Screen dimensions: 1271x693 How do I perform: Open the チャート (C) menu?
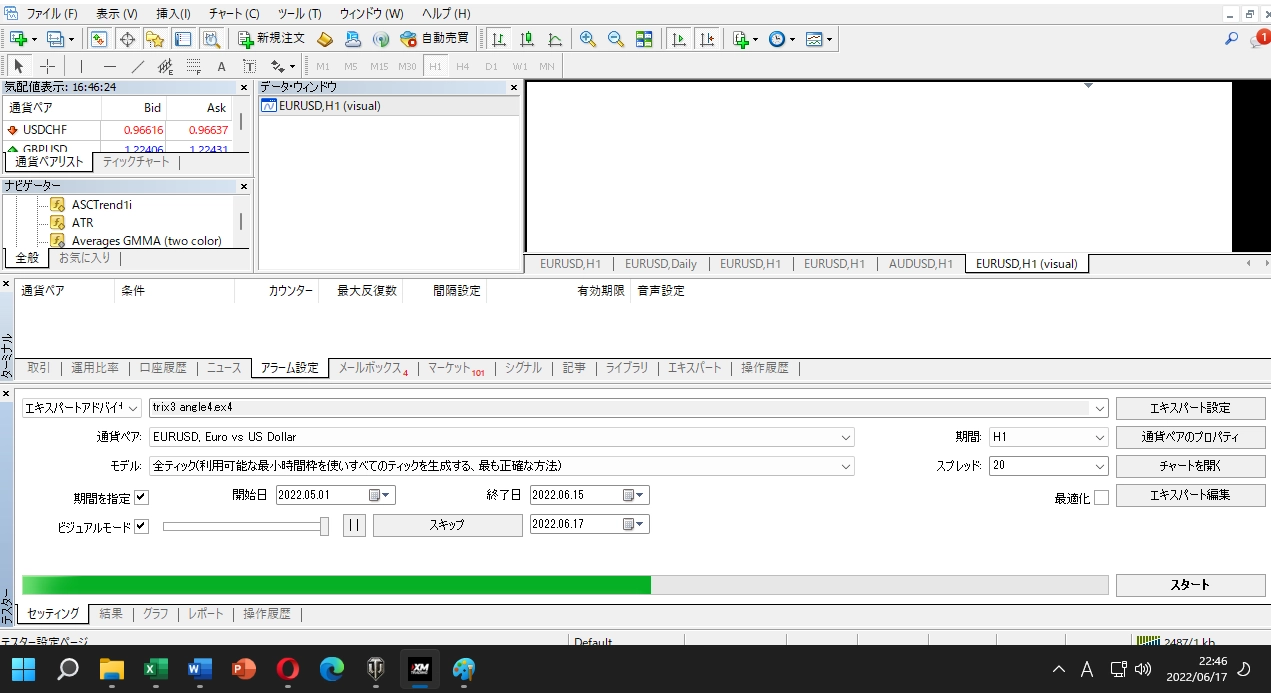click(234, 14)
